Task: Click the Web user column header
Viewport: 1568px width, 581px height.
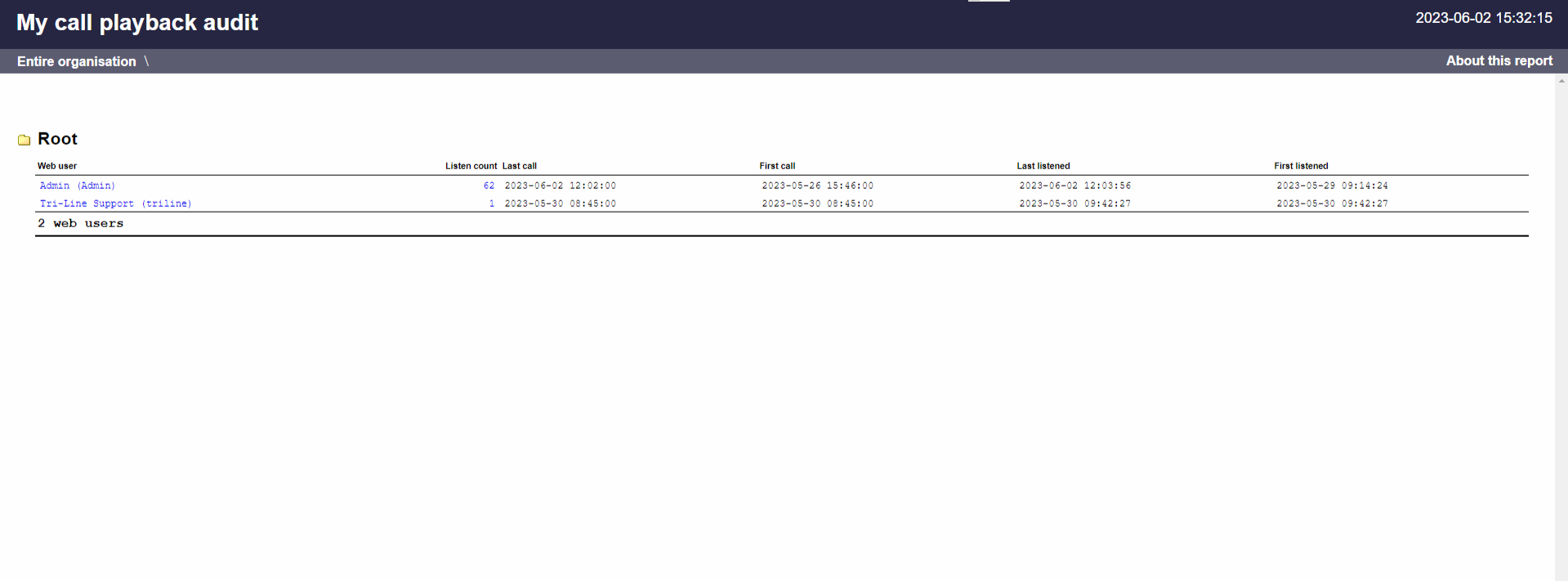Action: coord(57,166)
